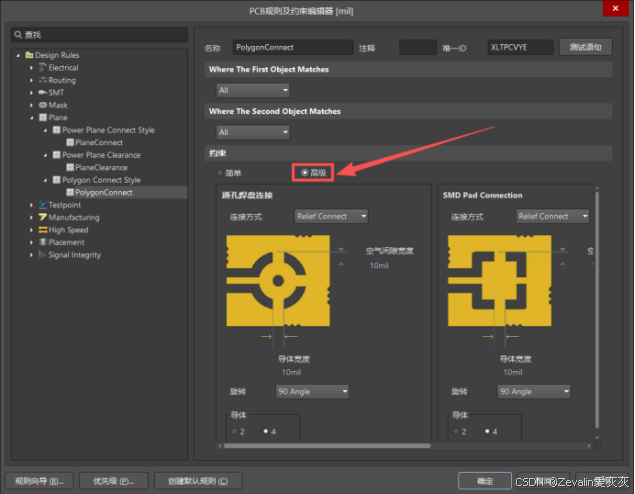Choose 2 conductors for SMD pad
The height and width of the screenshot is (494, 635).
[x=456, y=431]
